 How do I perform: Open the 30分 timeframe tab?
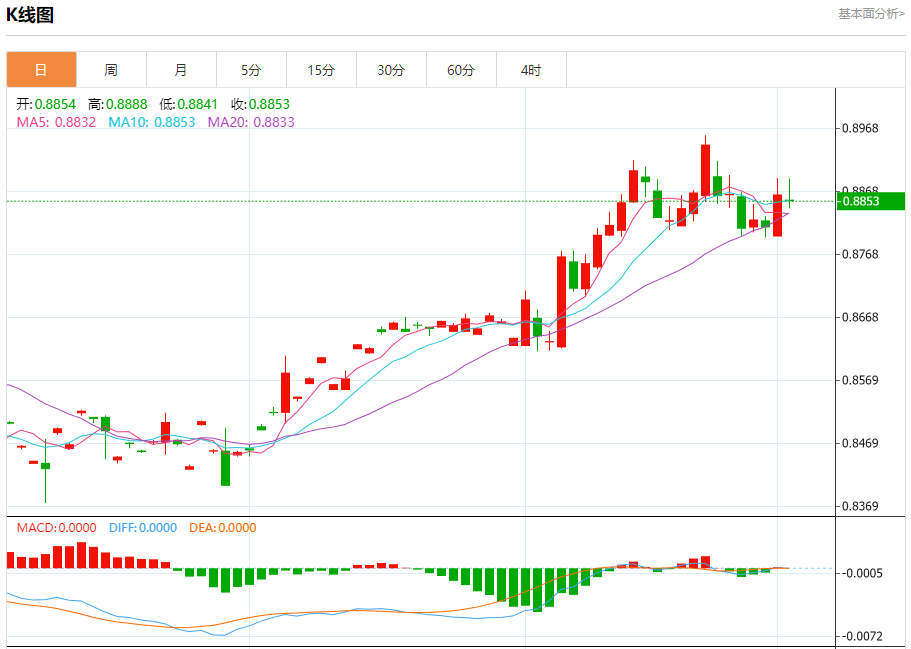click(x=391, y=70)
